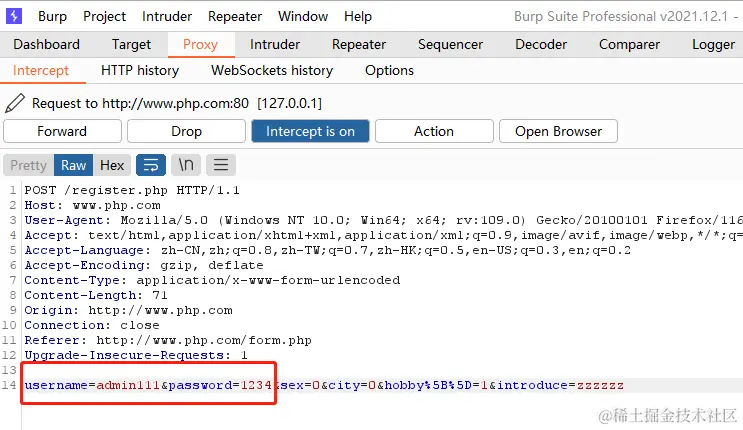Toggle the Intercept is on button
Viewport: 743px width, 430px height.
[x=310, y=131]
